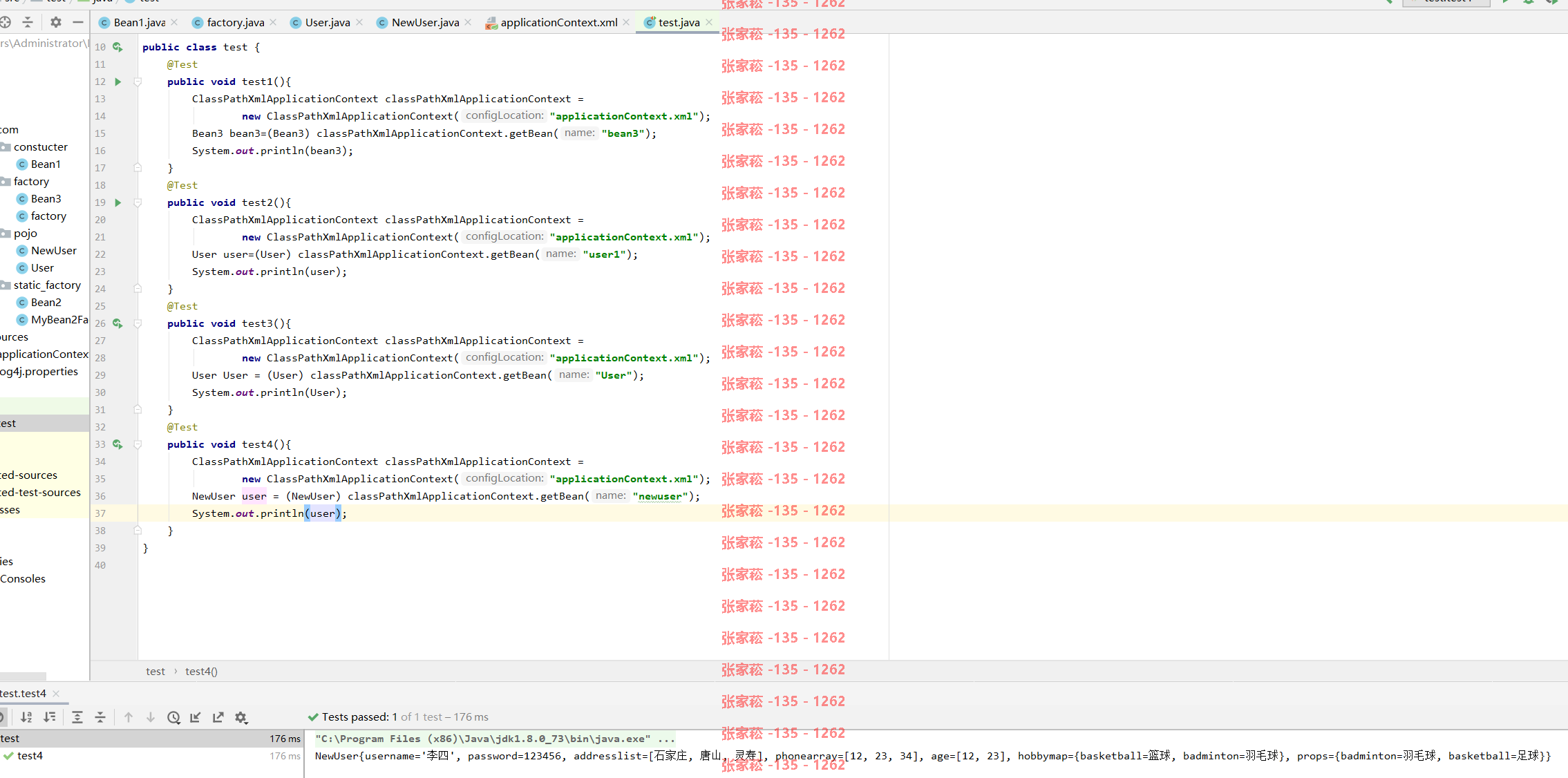Click test breadcrumb below editor
1568x778 pixels.
pos(155,672)
